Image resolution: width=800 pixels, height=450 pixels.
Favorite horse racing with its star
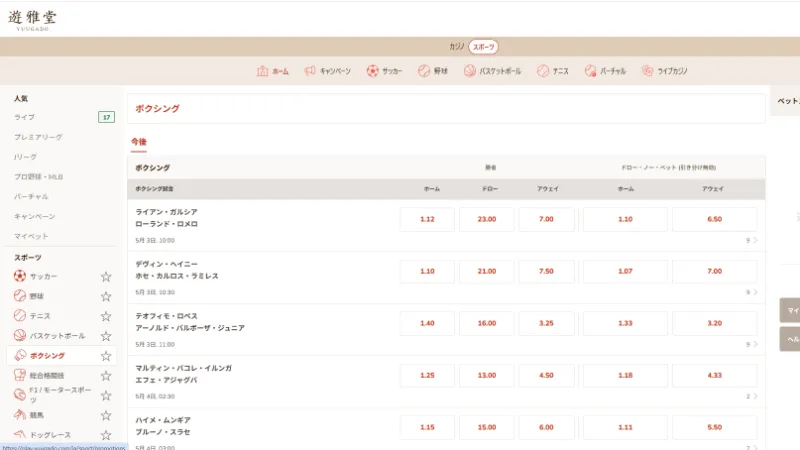click(106, 415)
